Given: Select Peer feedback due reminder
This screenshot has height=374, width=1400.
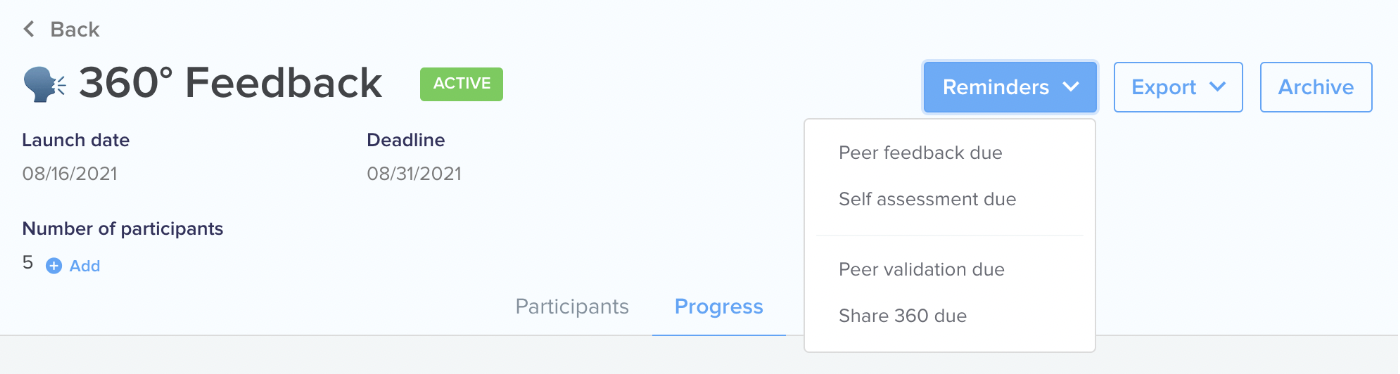Looking at the screenshot, I should click(x=920, y=153).
